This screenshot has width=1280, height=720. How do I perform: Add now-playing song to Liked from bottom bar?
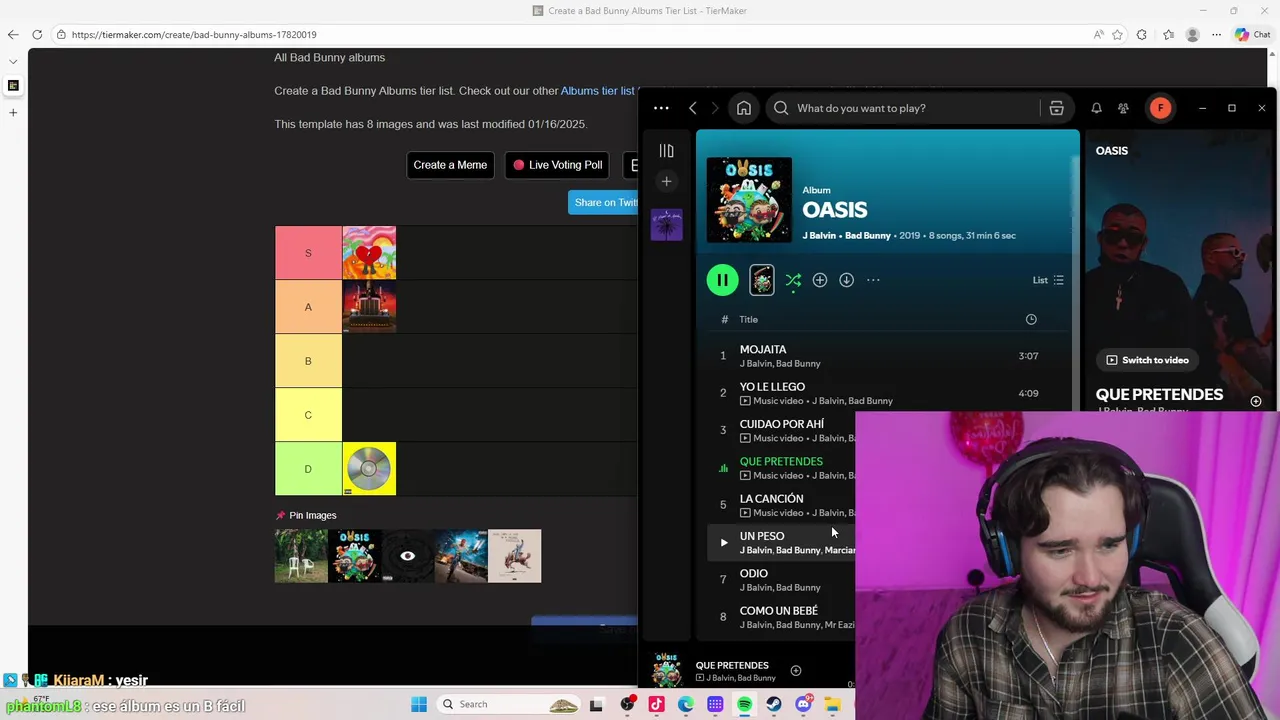coord(796,670)
